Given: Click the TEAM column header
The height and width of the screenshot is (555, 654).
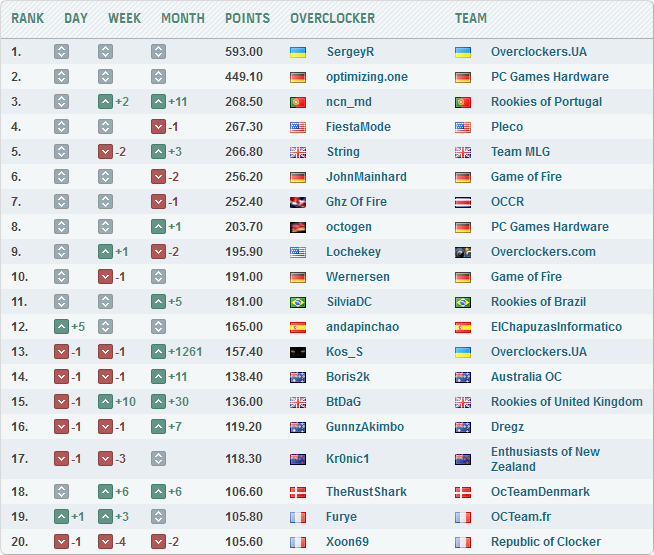Looking at the screenshot, I should (x=471, y=18).
